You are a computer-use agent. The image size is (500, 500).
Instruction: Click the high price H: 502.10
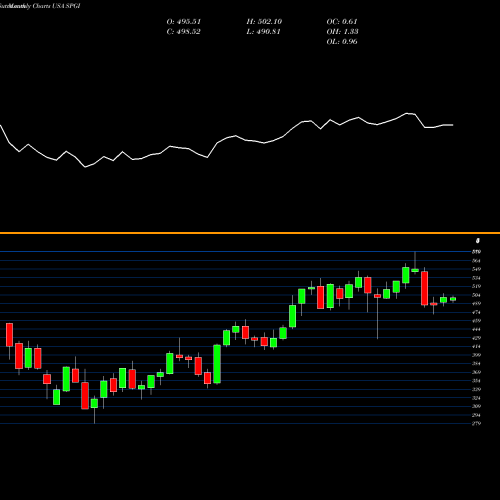264,22
